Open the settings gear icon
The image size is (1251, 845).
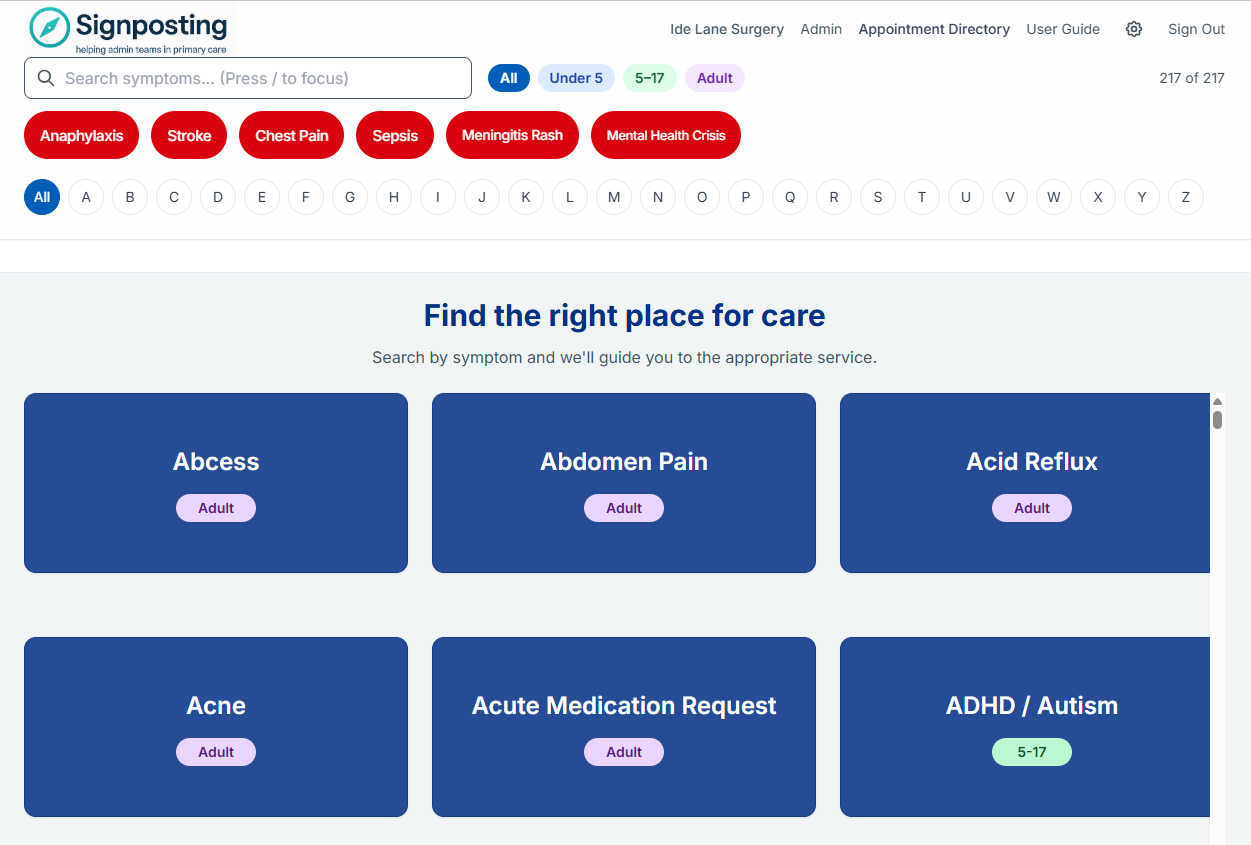click(x=1134, y=29)
